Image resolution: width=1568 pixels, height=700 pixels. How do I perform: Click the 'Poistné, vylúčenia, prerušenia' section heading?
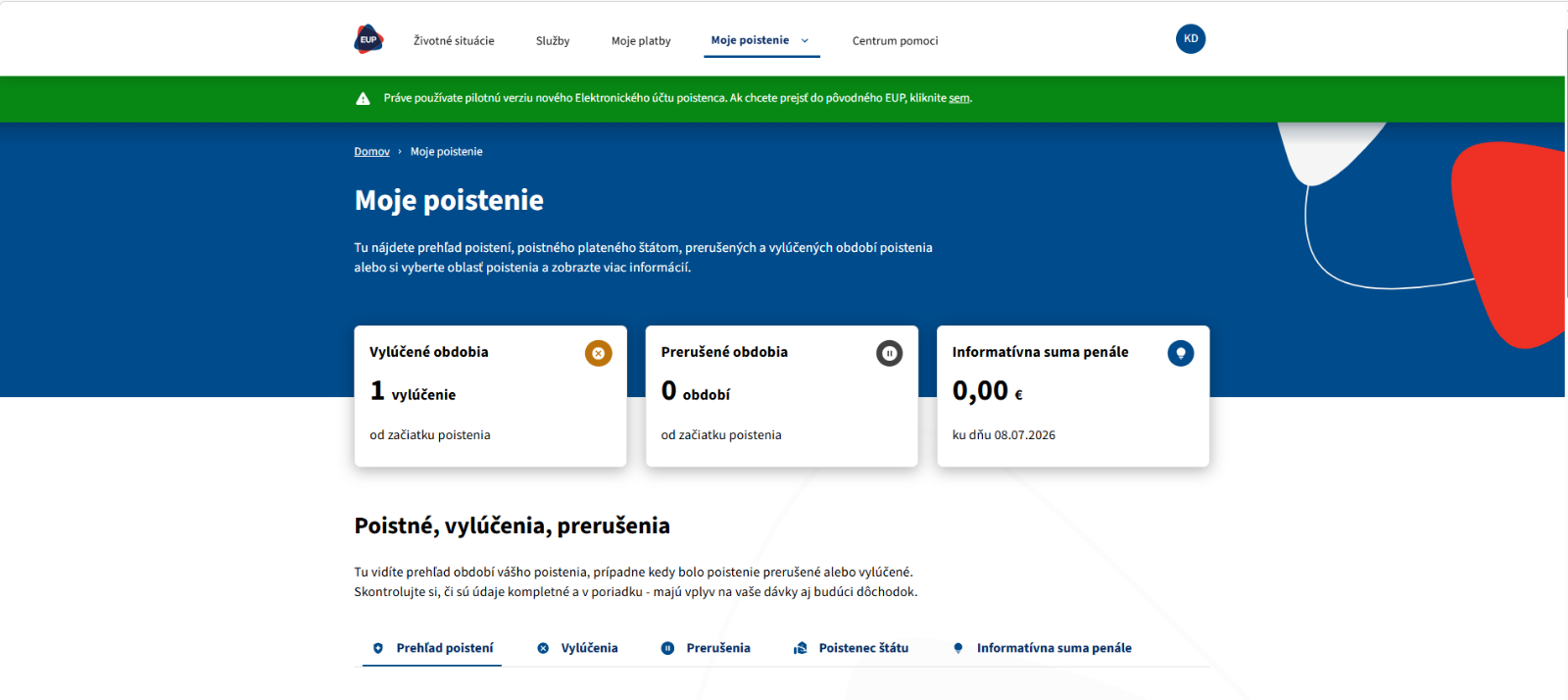coord(512,525)
